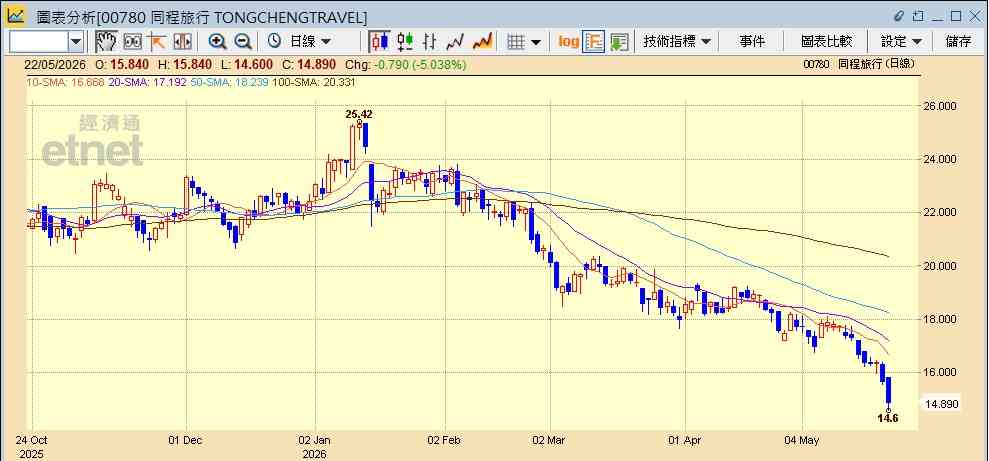Switch to candlestick chart type
This screenshot has height=461, width=989.
pyautogui.click(x=379, y=42)
